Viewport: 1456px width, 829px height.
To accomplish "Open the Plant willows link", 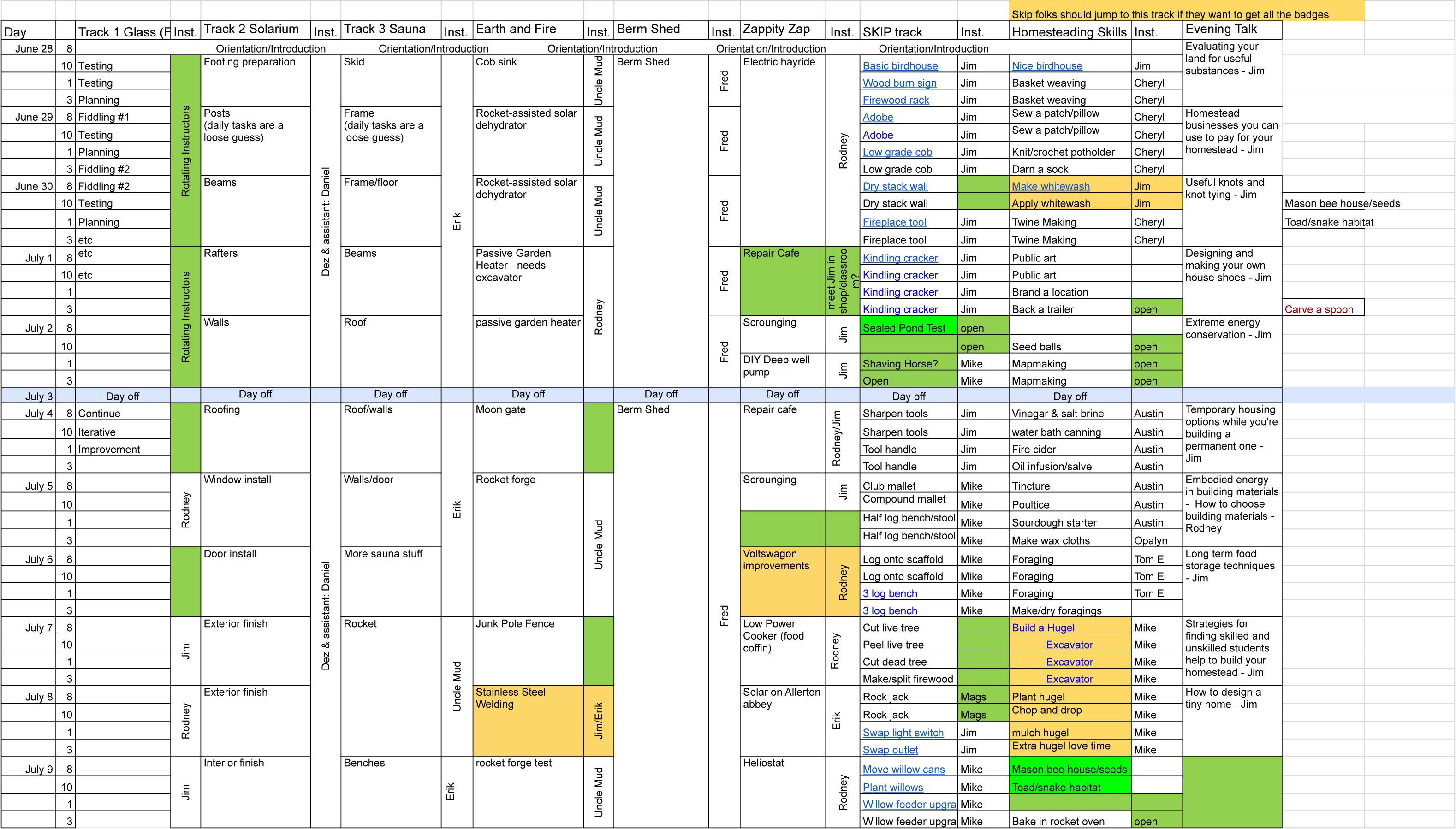I will click(x=892, y=788).
